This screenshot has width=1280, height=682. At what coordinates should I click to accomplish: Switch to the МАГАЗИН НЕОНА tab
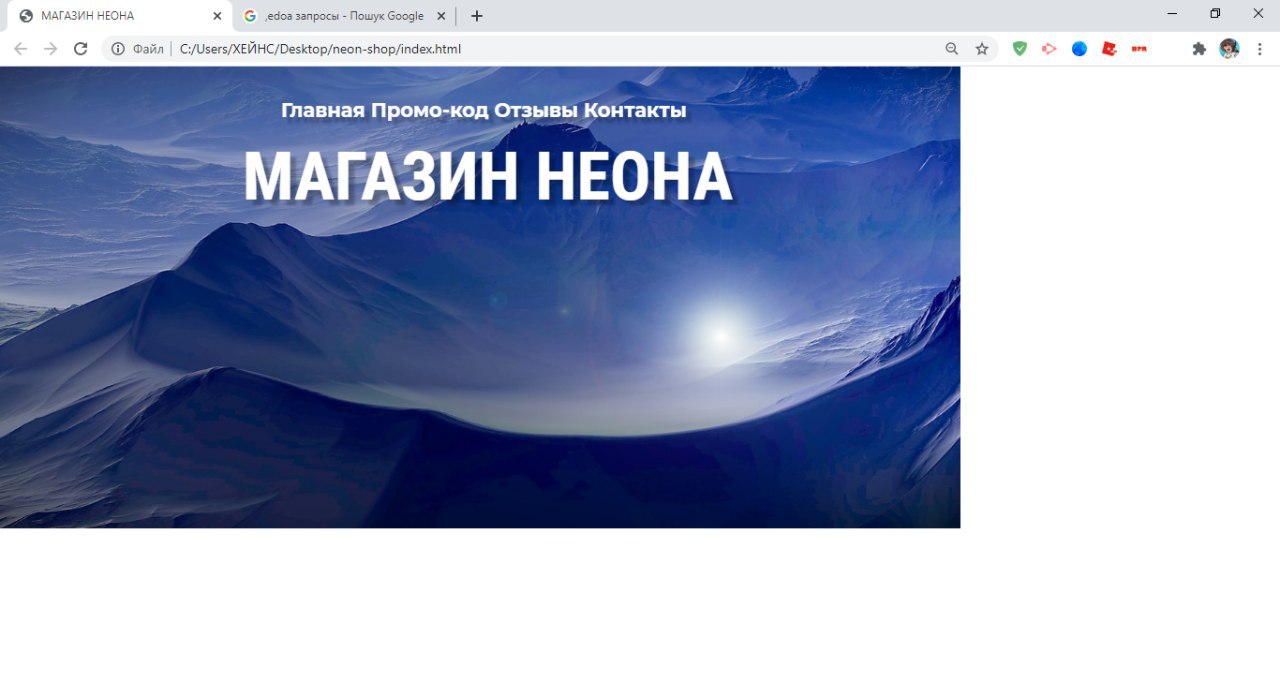click(119, 16)
